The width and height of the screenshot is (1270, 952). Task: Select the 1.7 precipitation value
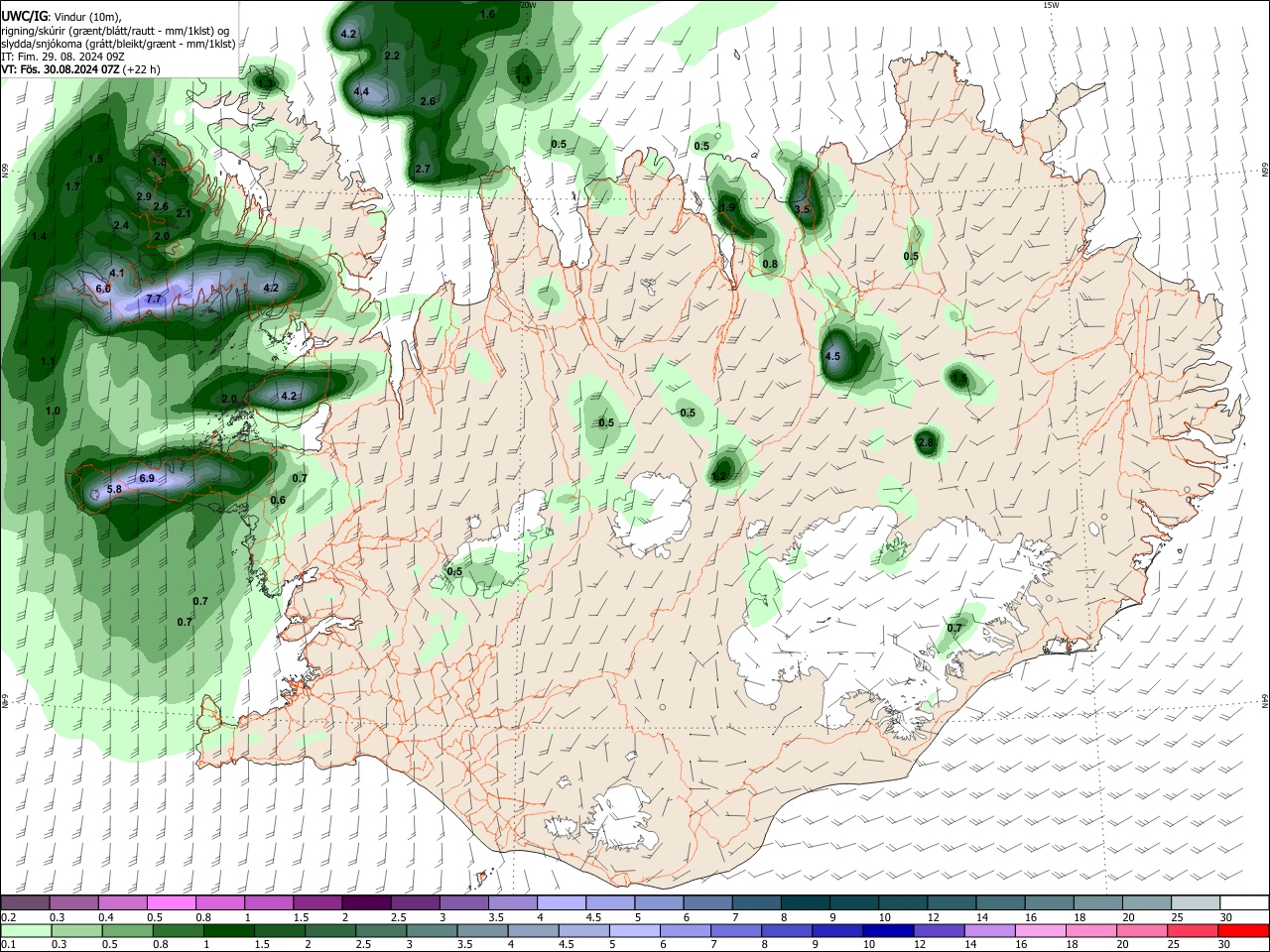tap(72, 186)
